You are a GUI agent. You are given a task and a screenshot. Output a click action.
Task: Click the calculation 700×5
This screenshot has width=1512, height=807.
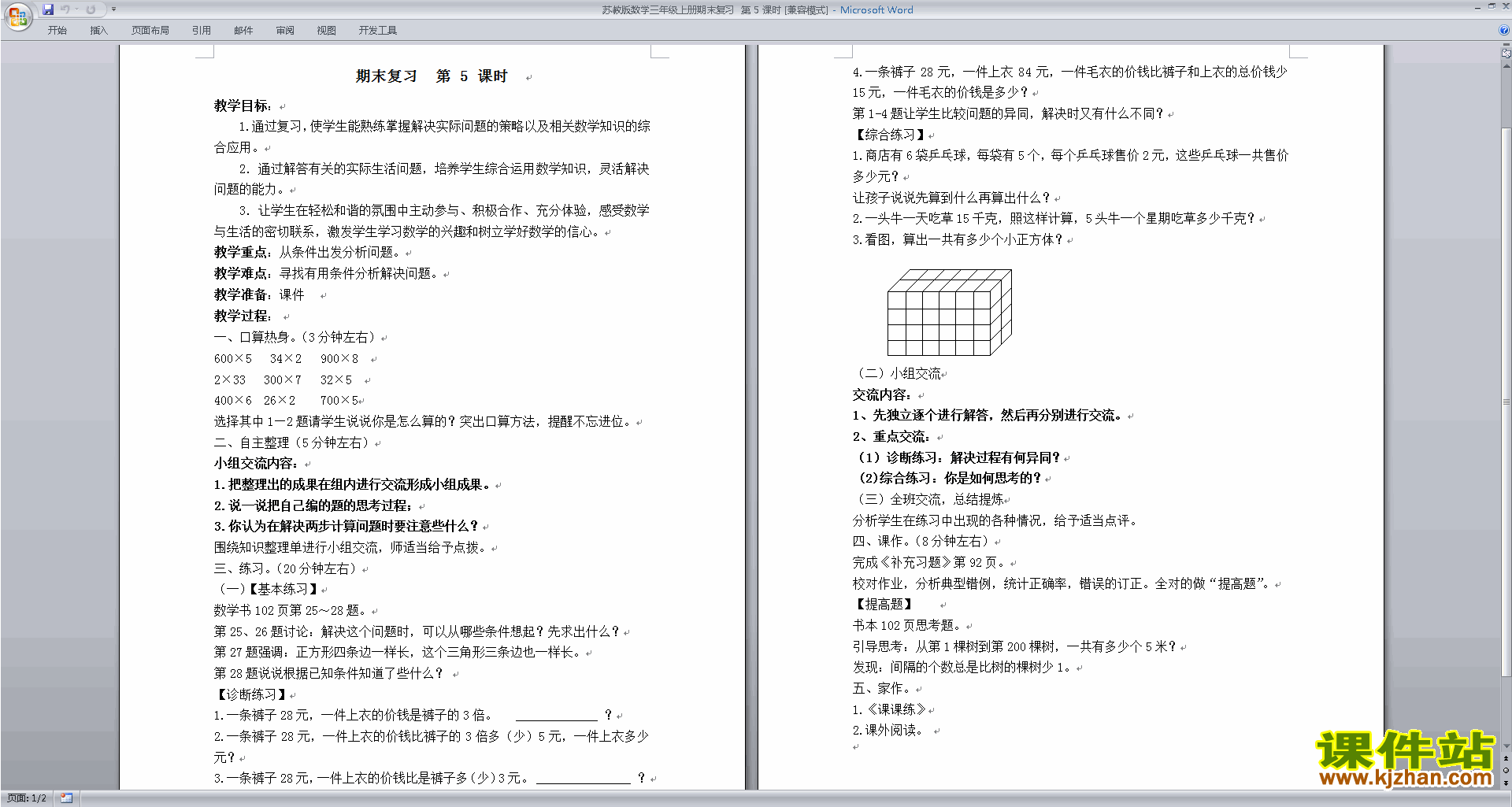click(x=339, y=401)
